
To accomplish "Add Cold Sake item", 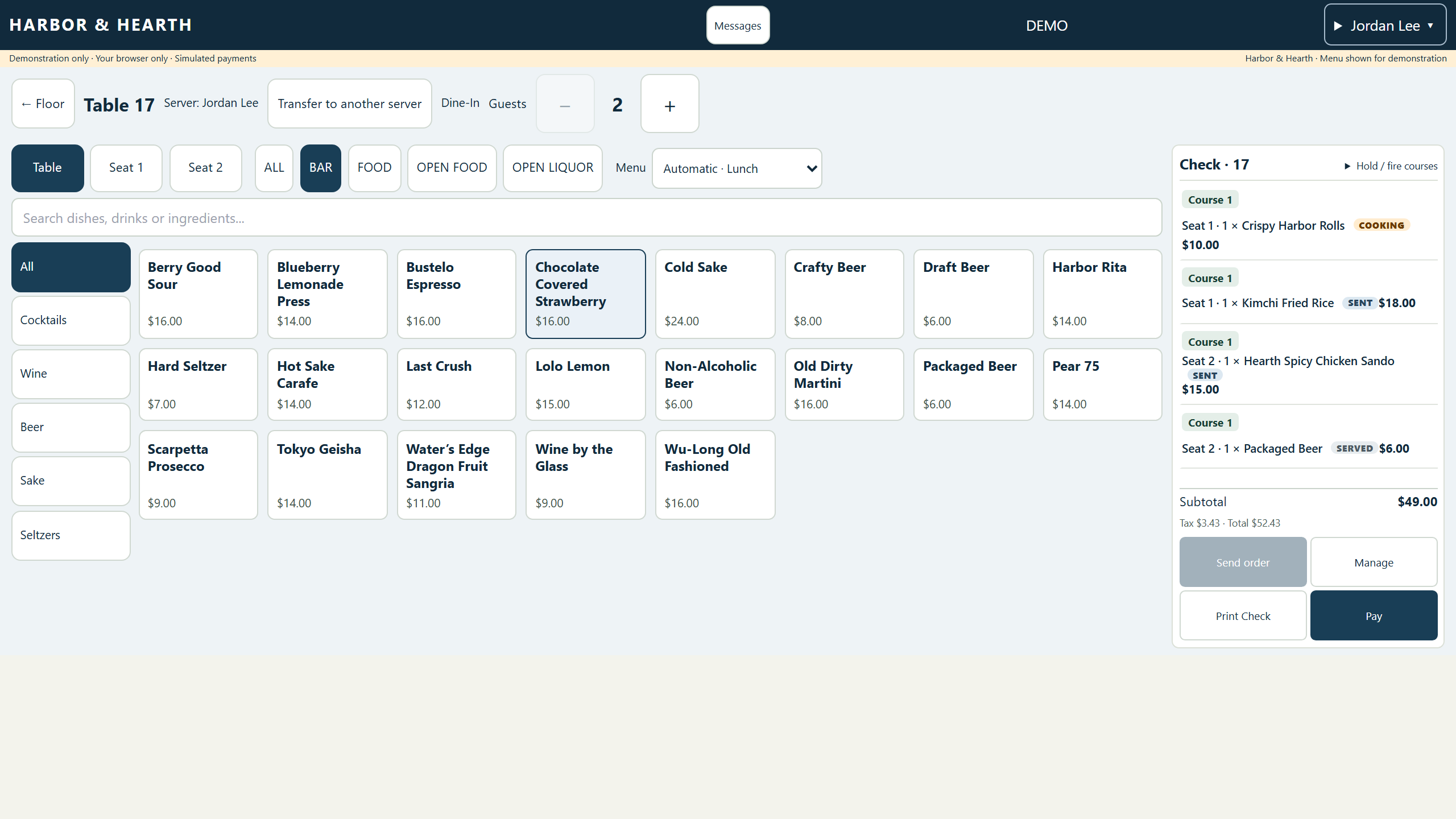I will [715, 294].
